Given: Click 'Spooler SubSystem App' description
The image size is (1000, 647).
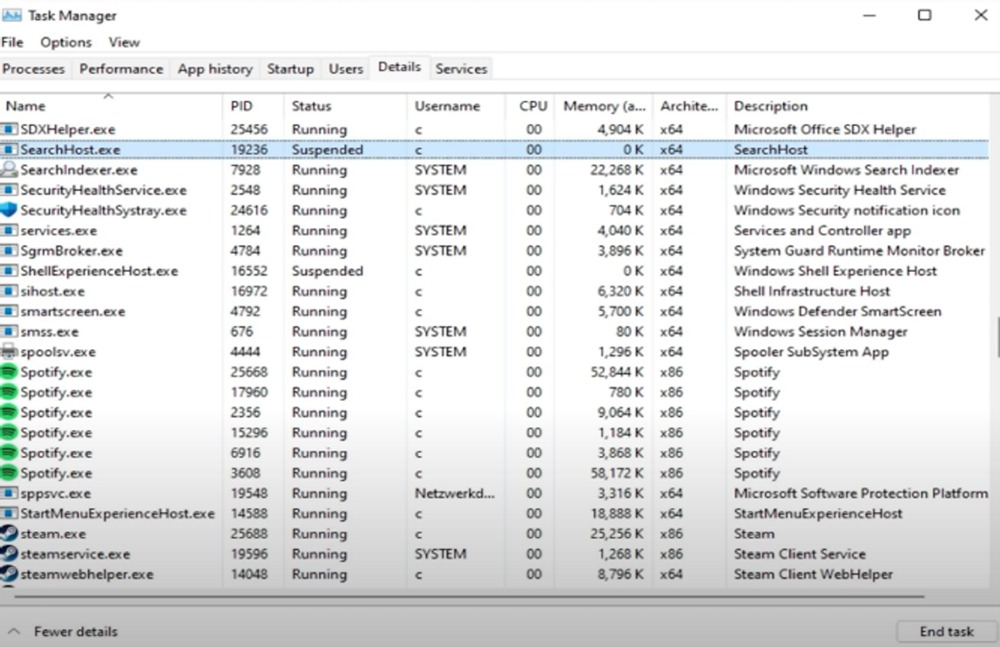Looking at the screenshot, I should tap(811, 352).
